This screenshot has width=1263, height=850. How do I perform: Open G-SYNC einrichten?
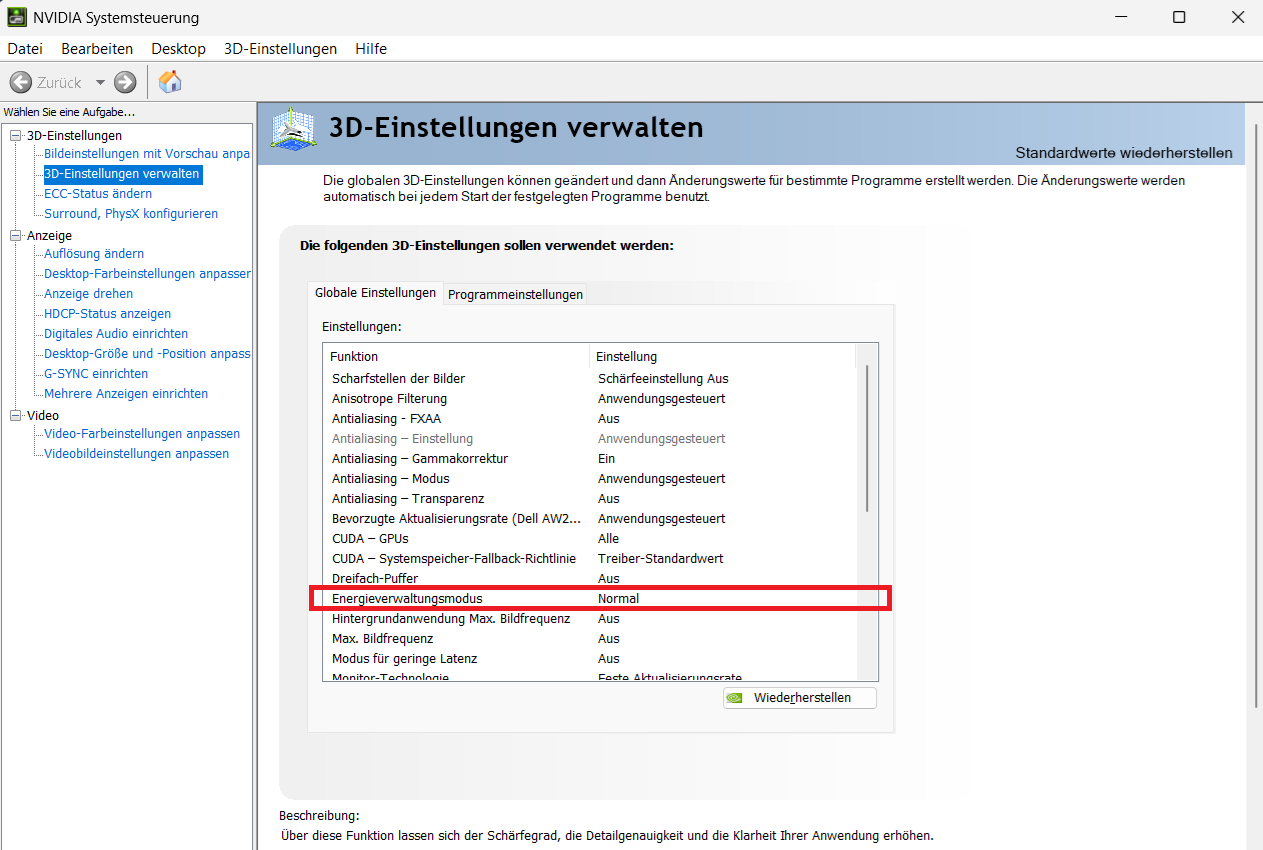pos(96,374)
